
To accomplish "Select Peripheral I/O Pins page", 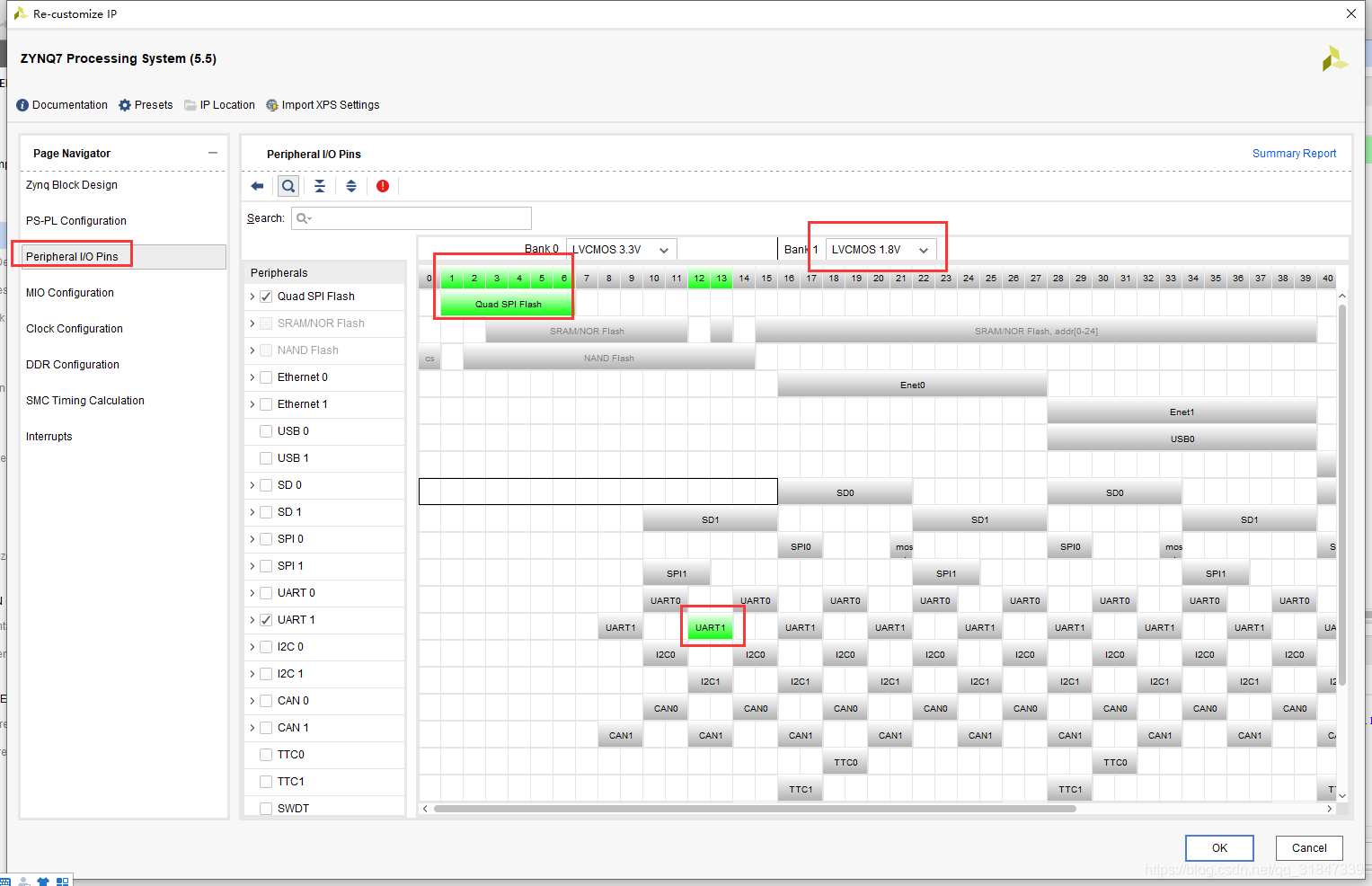I will [x=72, y=257].
